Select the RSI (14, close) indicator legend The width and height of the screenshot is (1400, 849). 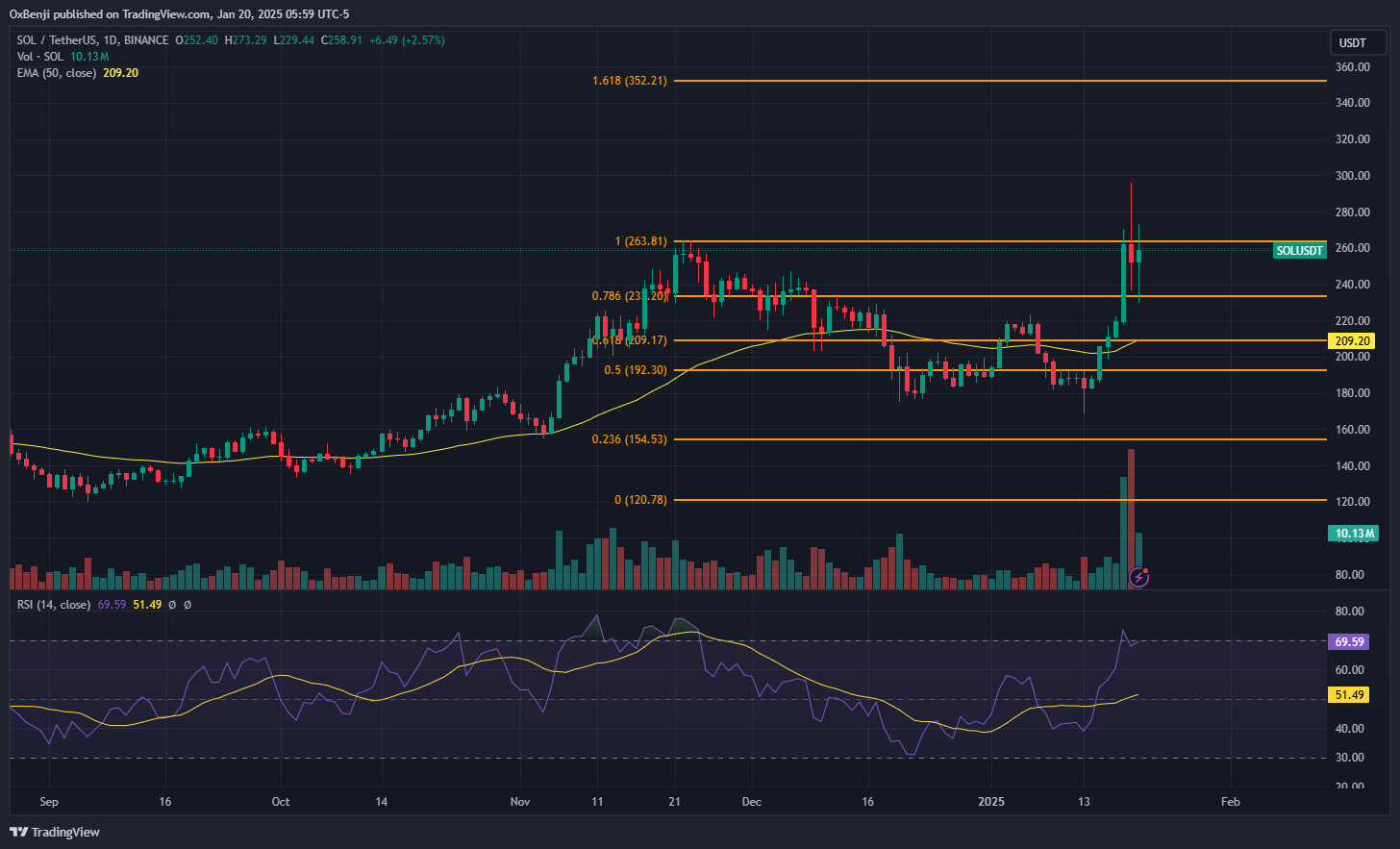pos(54,605)
